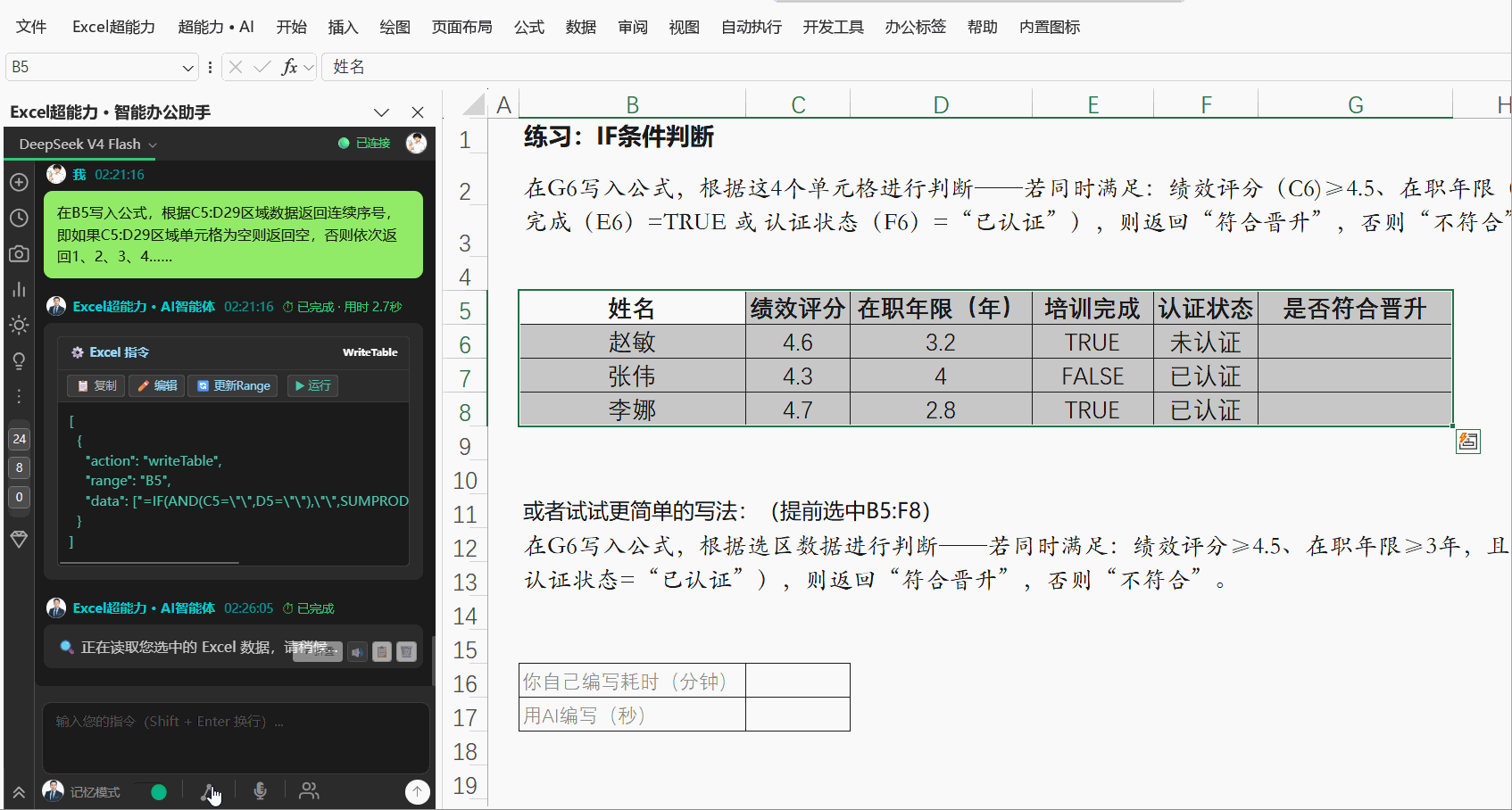Select empty cell next to 你自己编写耗时（分钟）
The height and width of the screenshot is (810, 1512).
pyautogui.click(x=798, y=681)
